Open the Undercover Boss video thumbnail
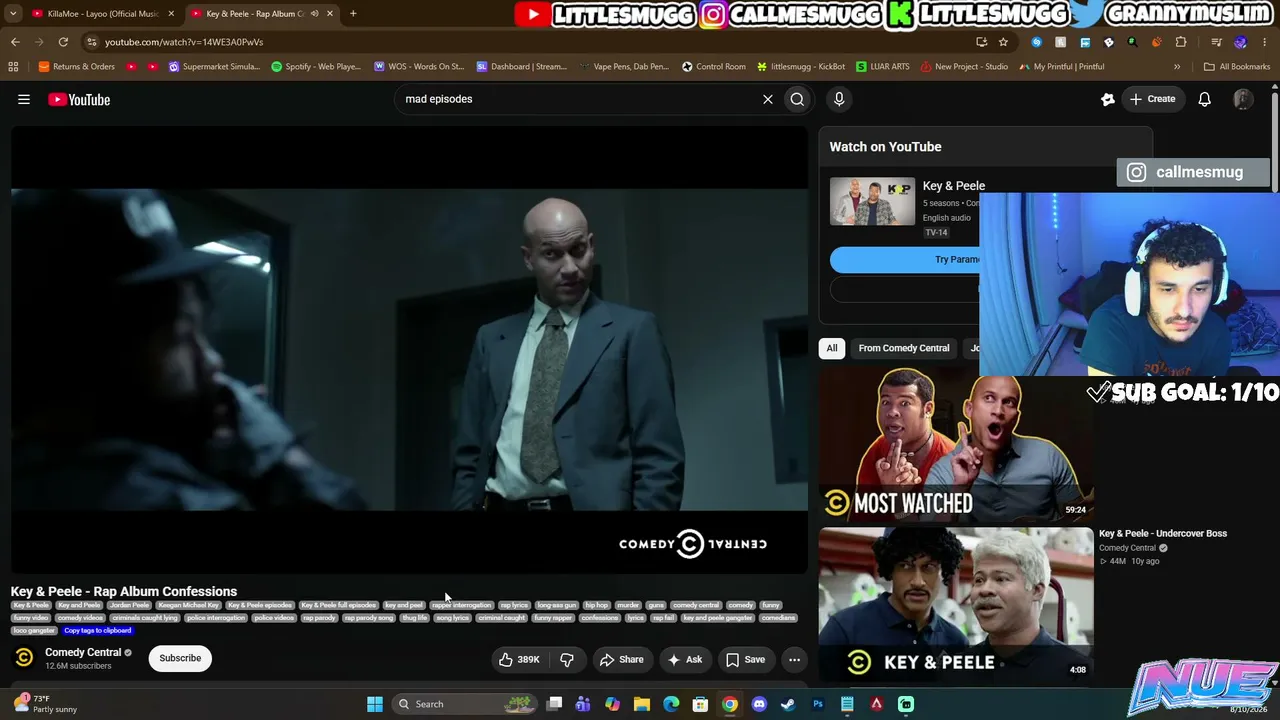Screen dimensions: 1280x720 tap(956, 605)
